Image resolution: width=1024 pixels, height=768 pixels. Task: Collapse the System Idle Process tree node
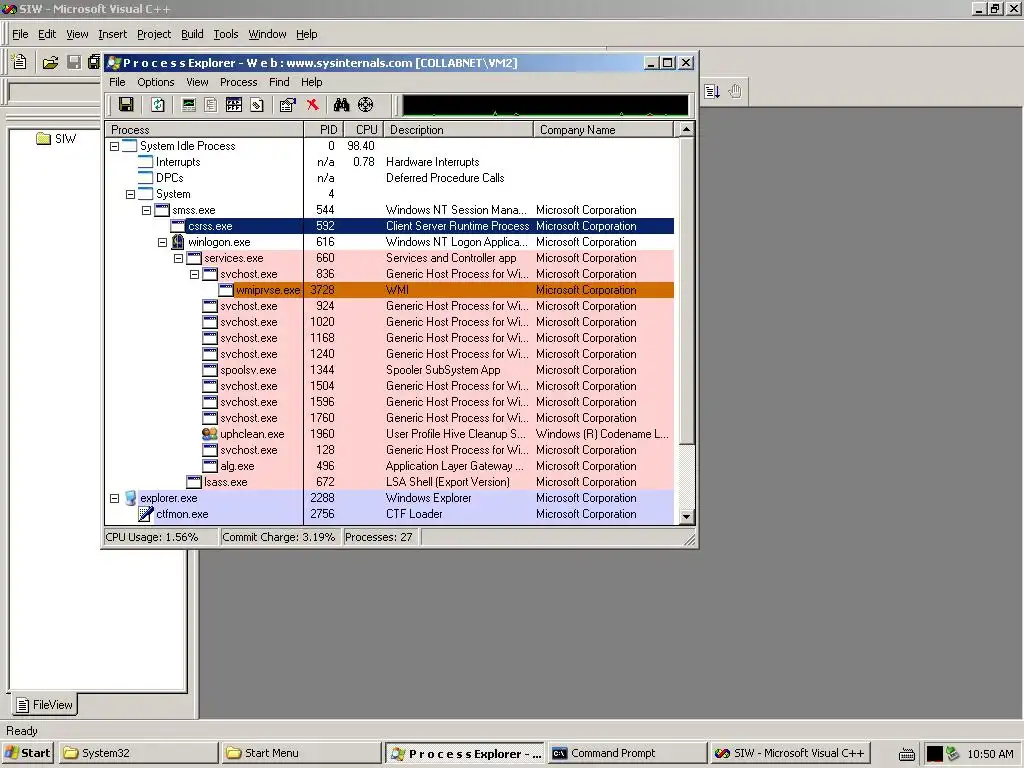114,146
